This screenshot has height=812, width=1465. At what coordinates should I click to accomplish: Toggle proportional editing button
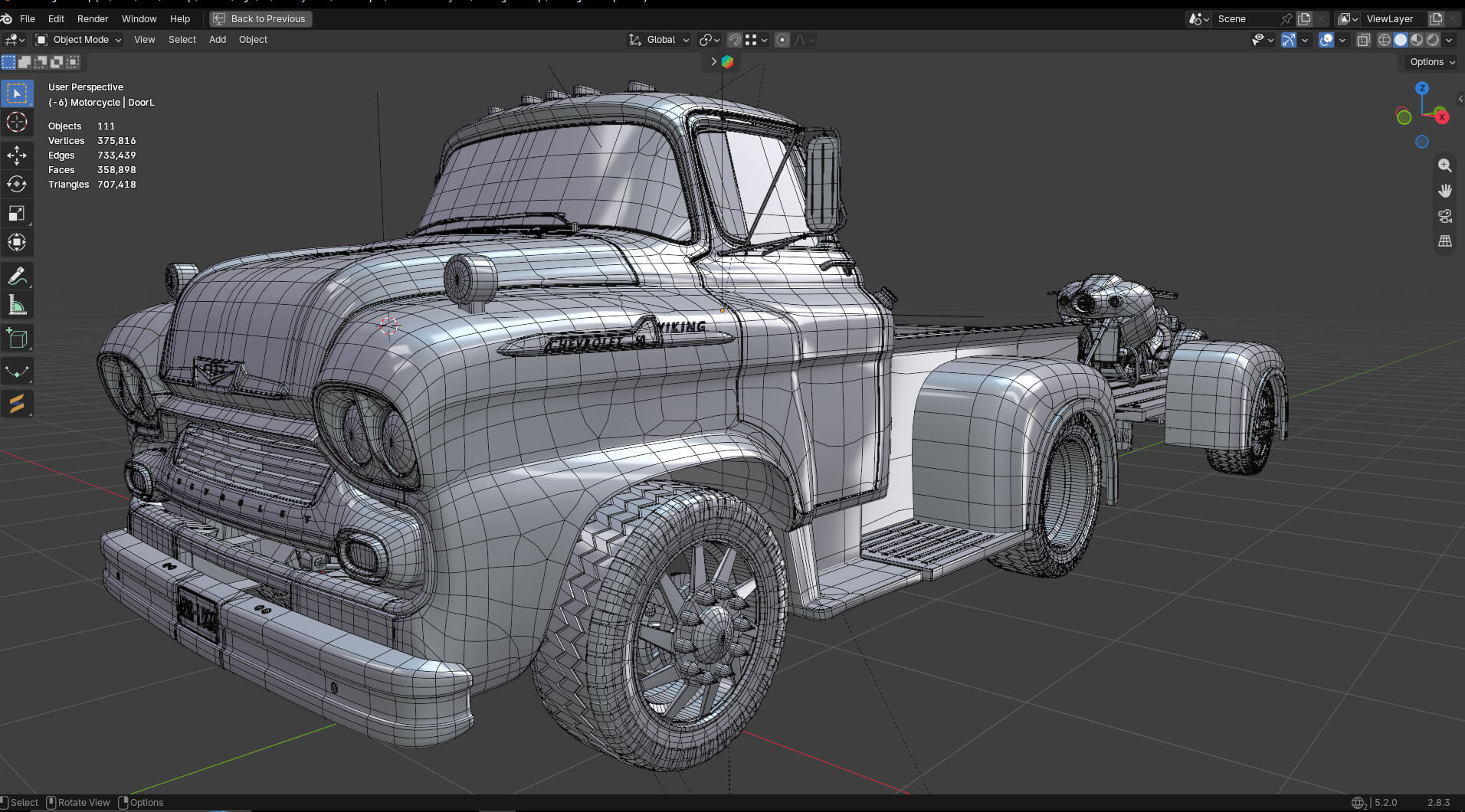click(782, 40)
